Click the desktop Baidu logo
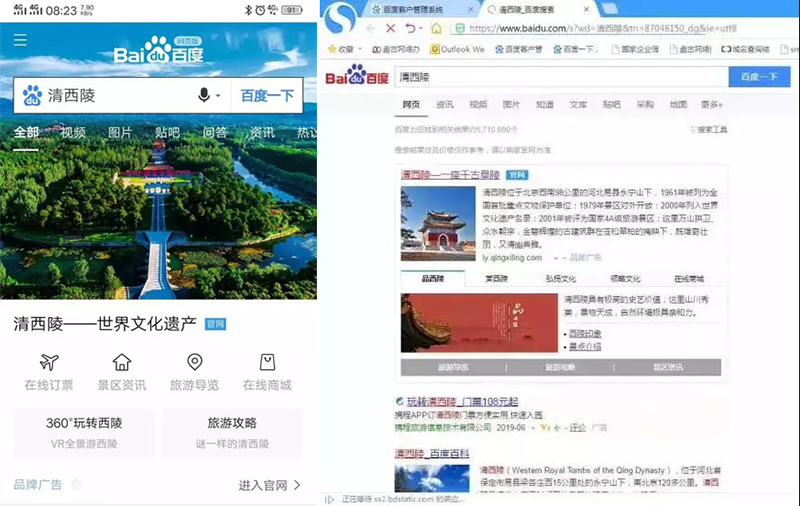The height and width of the screenshot is (506, 800). 357,76
